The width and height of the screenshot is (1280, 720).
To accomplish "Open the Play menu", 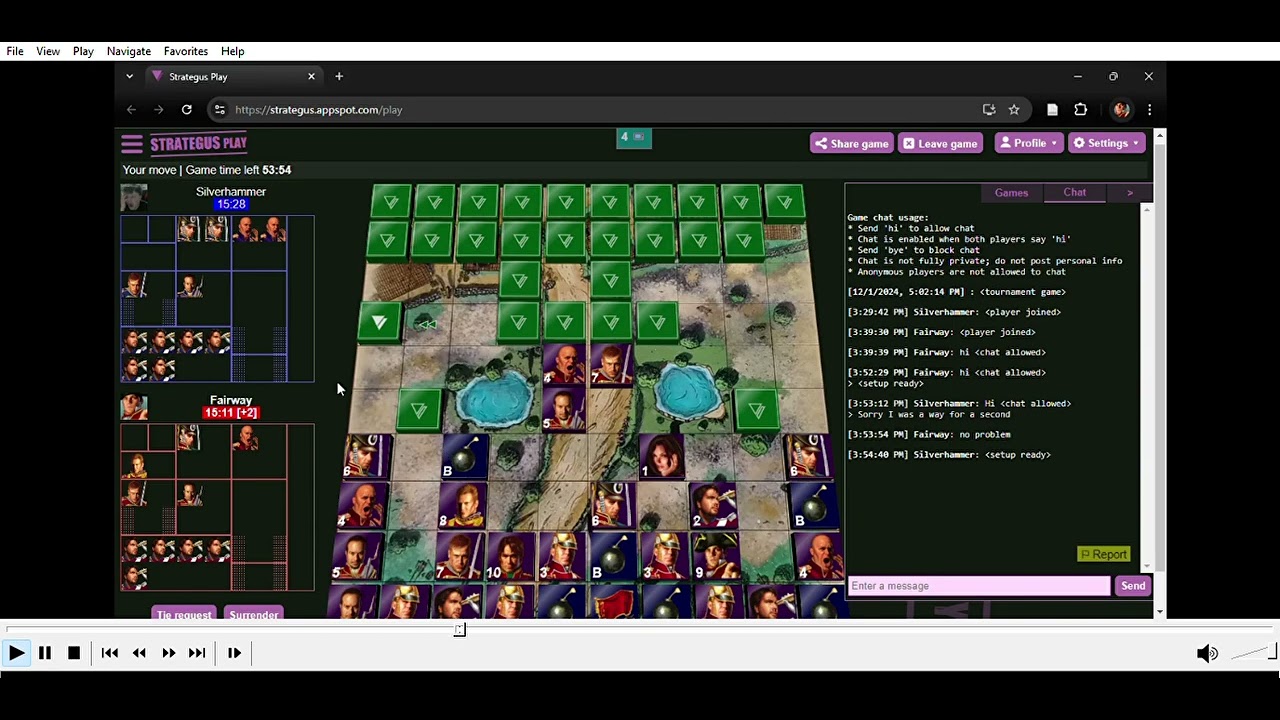I will 83,51.
